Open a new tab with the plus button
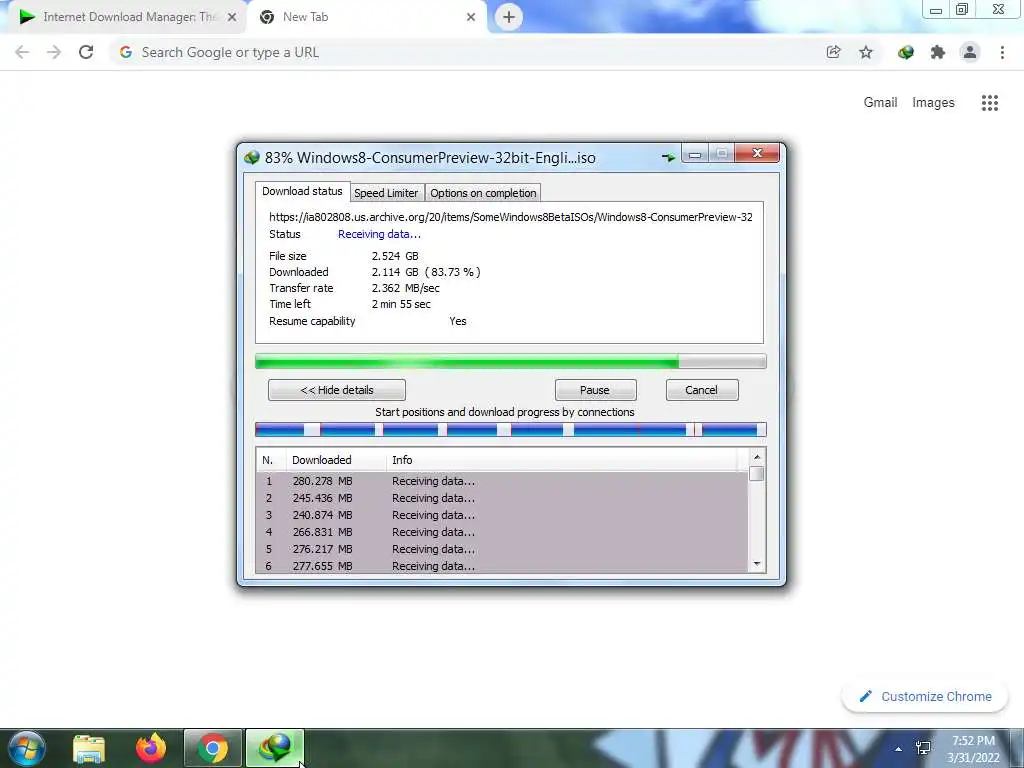1024x768 pixels. [x=509, y=17]
